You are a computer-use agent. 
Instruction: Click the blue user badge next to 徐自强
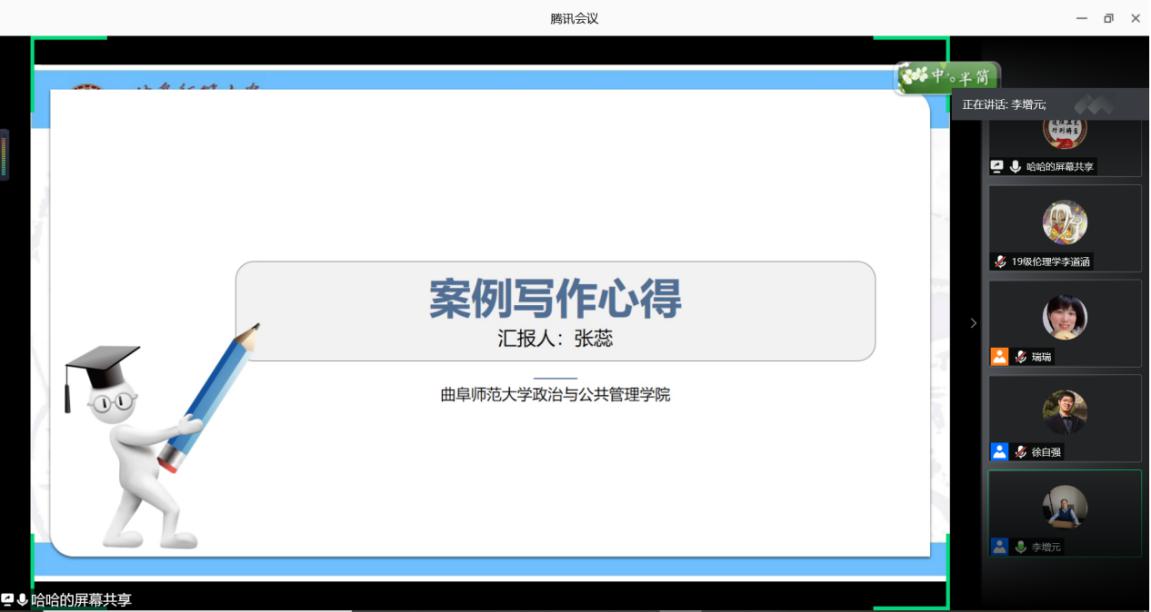pos(999,452)
